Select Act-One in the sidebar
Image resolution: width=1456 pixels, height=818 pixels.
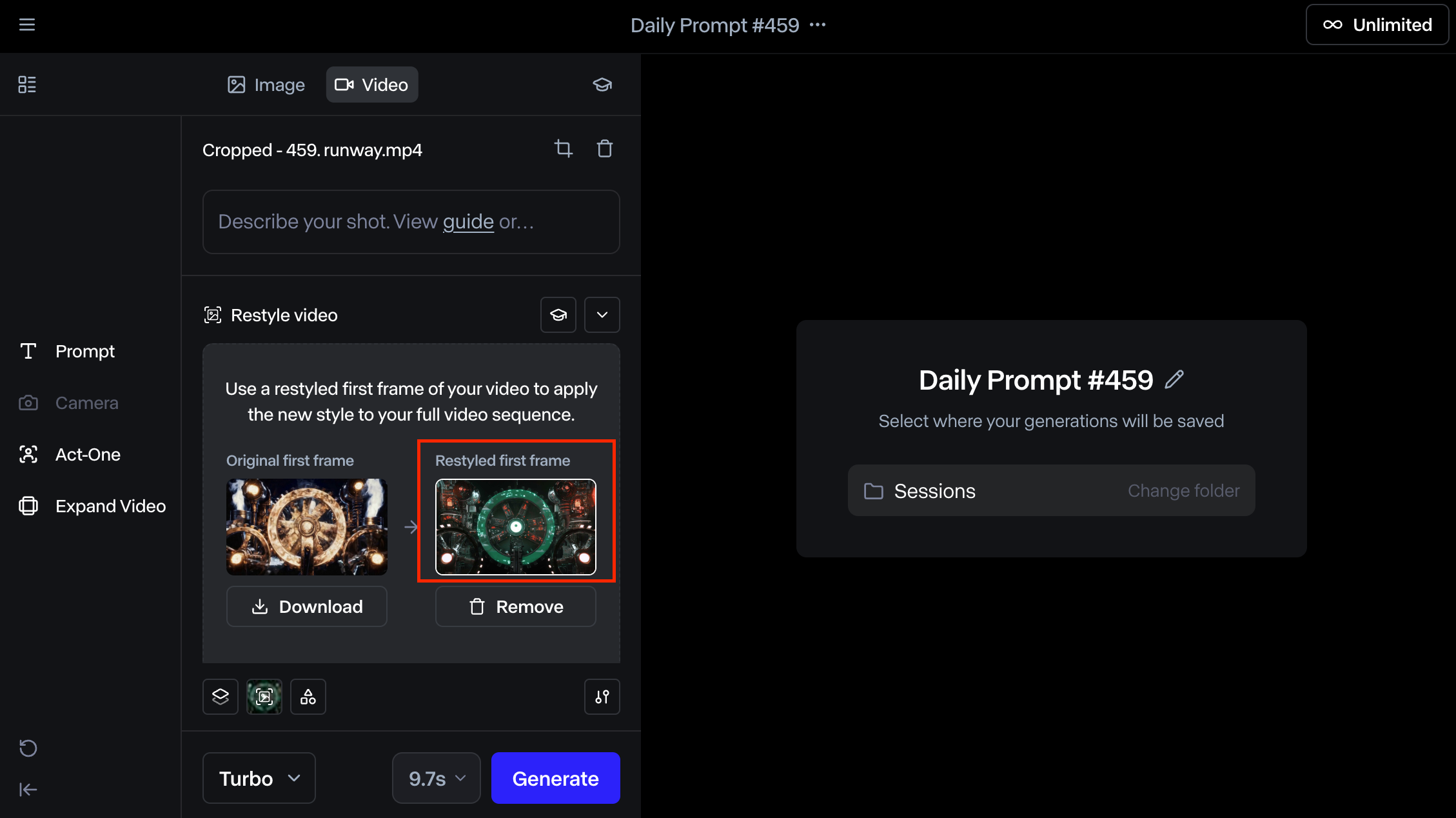point(88,454)
